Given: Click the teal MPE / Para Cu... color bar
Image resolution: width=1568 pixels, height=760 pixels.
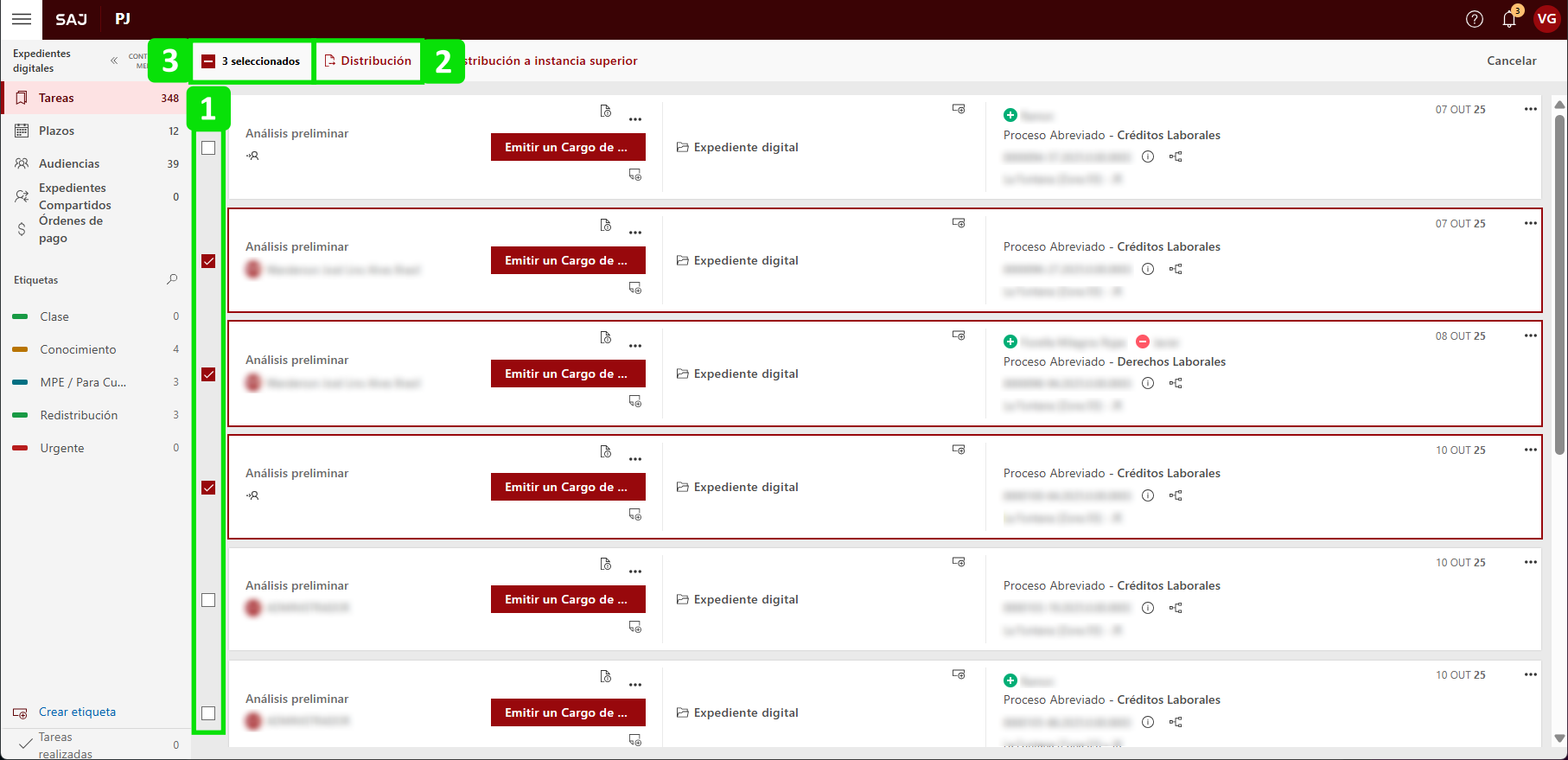Looking at the screenshot, I should [x=20, y=382].
